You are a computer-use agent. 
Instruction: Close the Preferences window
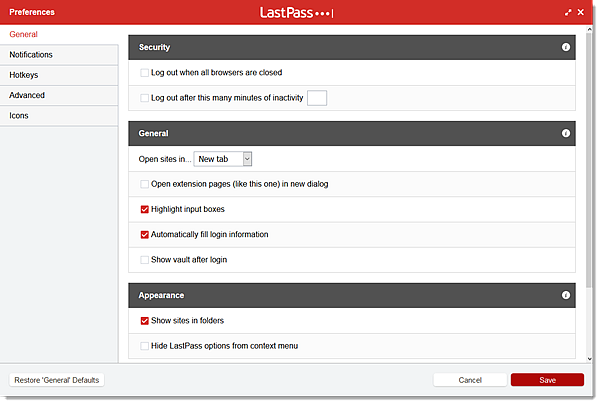(581, 12)
